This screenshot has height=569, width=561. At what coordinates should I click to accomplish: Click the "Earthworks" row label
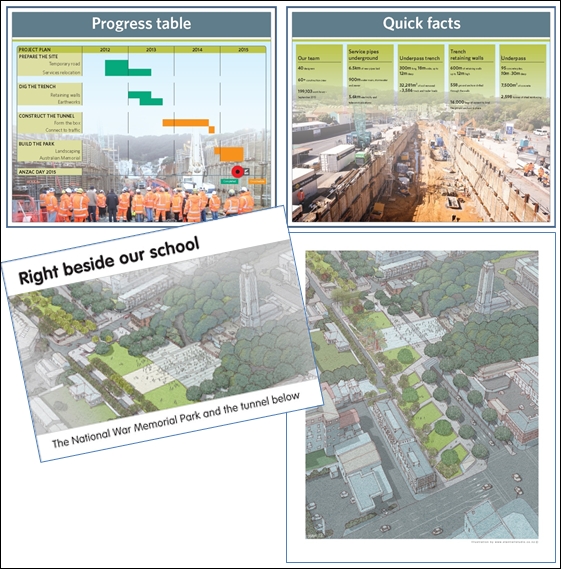coord(69,102)
